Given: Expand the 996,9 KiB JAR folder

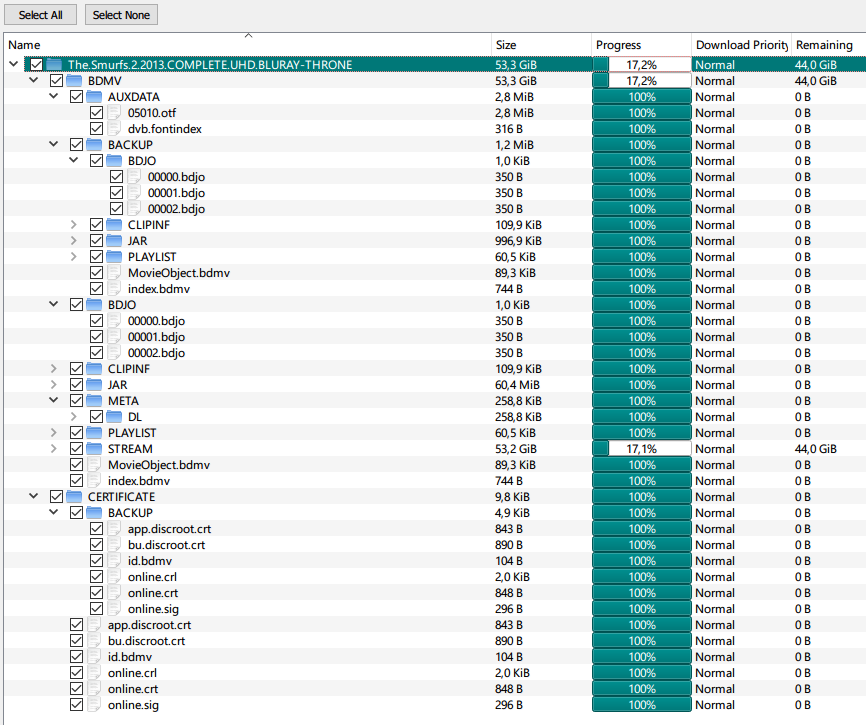Looking at the screenshot, I should pyautogui.click(x=73, y=241).
